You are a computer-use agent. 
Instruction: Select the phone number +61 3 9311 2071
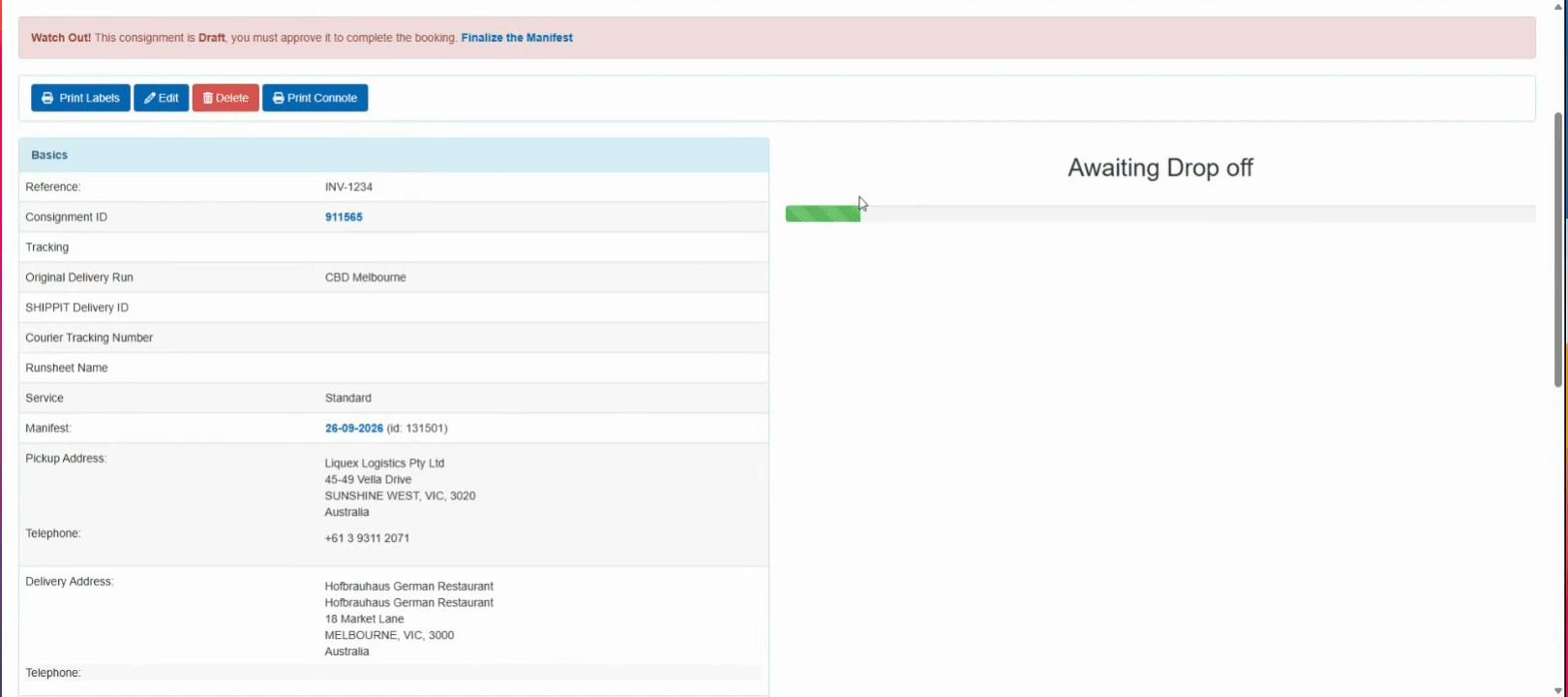[367, 538]
